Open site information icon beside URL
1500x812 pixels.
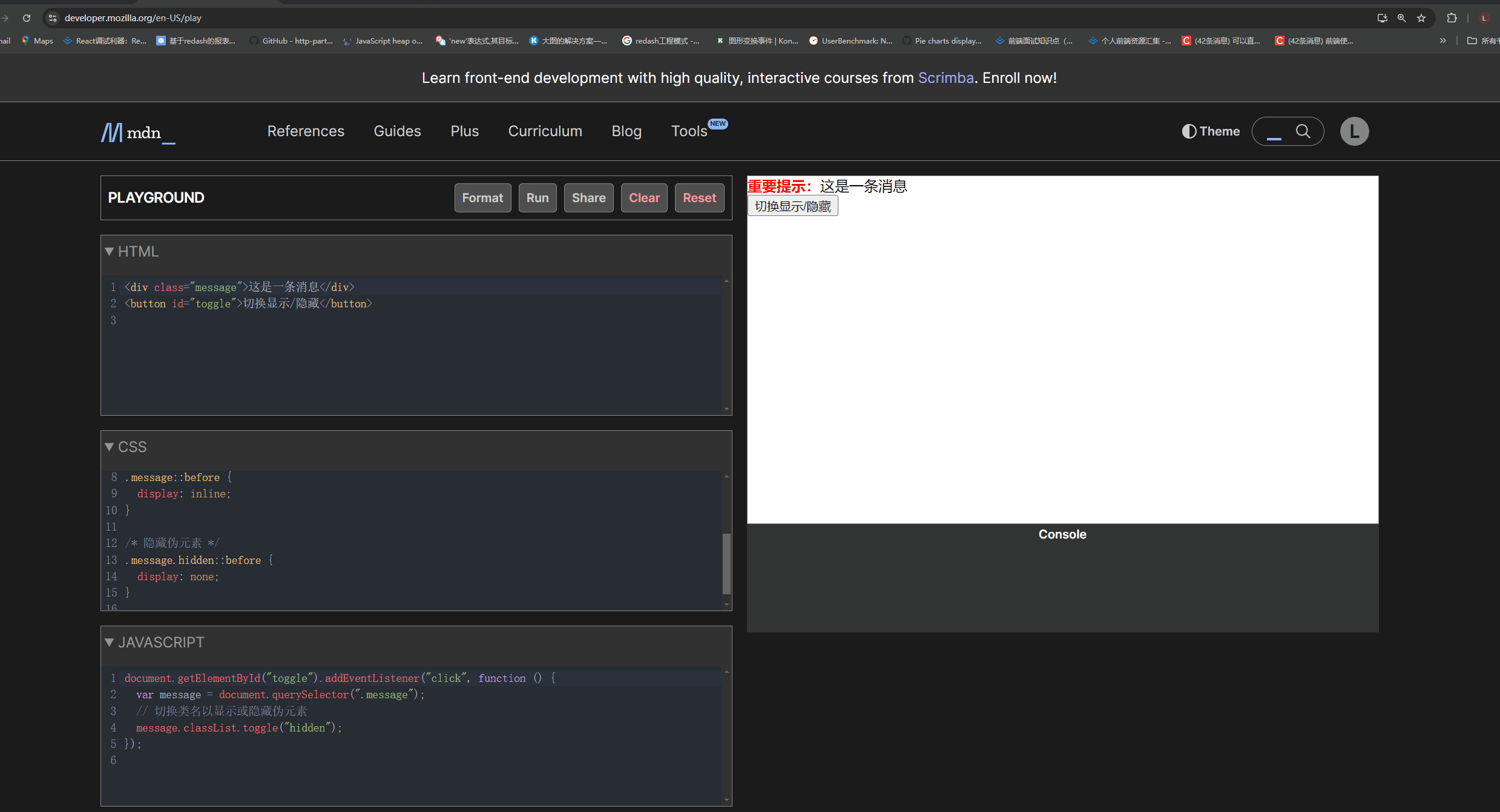point(53,18)
